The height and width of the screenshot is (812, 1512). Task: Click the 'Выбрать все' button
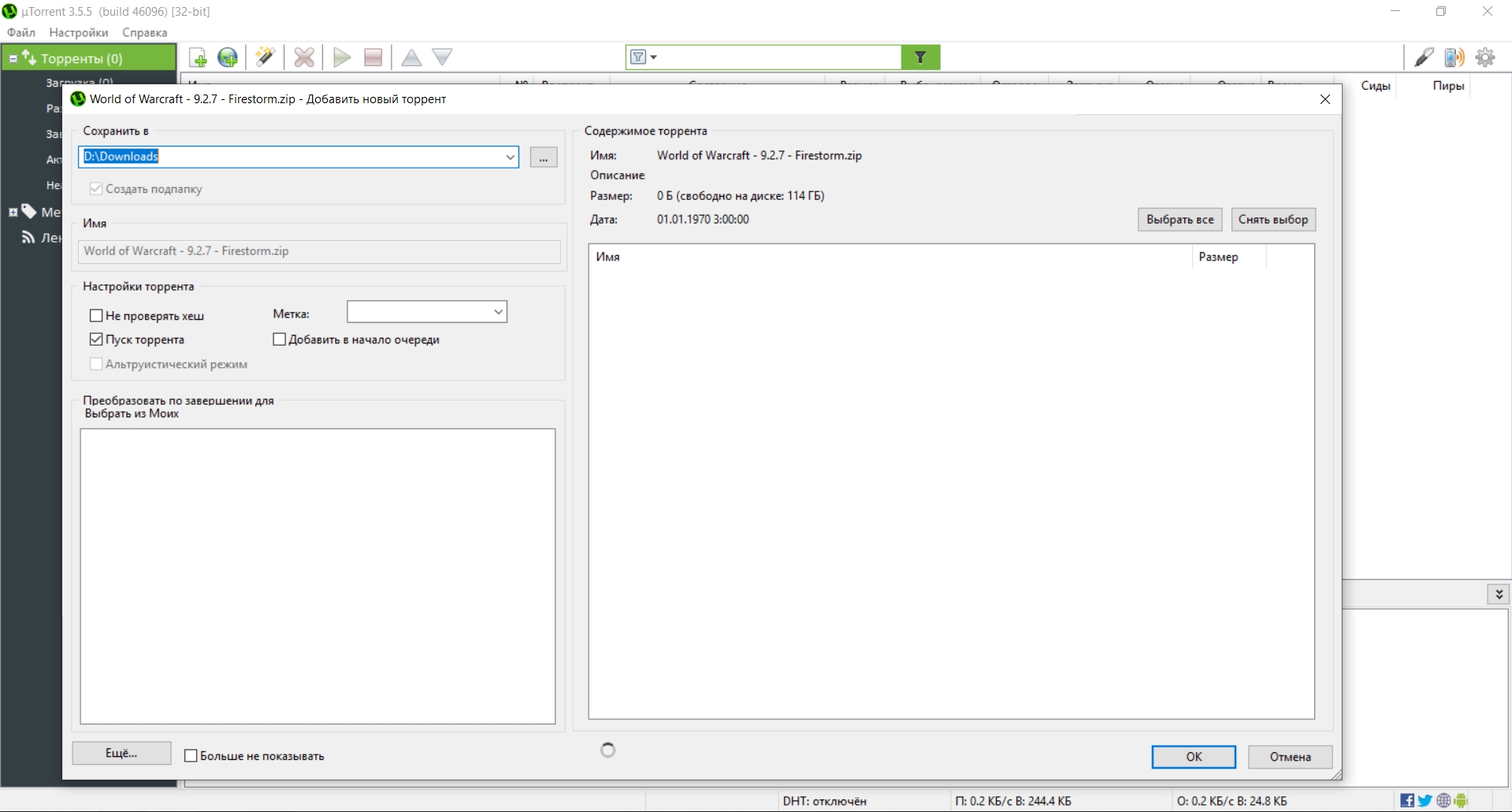[x=1180, y=220]
